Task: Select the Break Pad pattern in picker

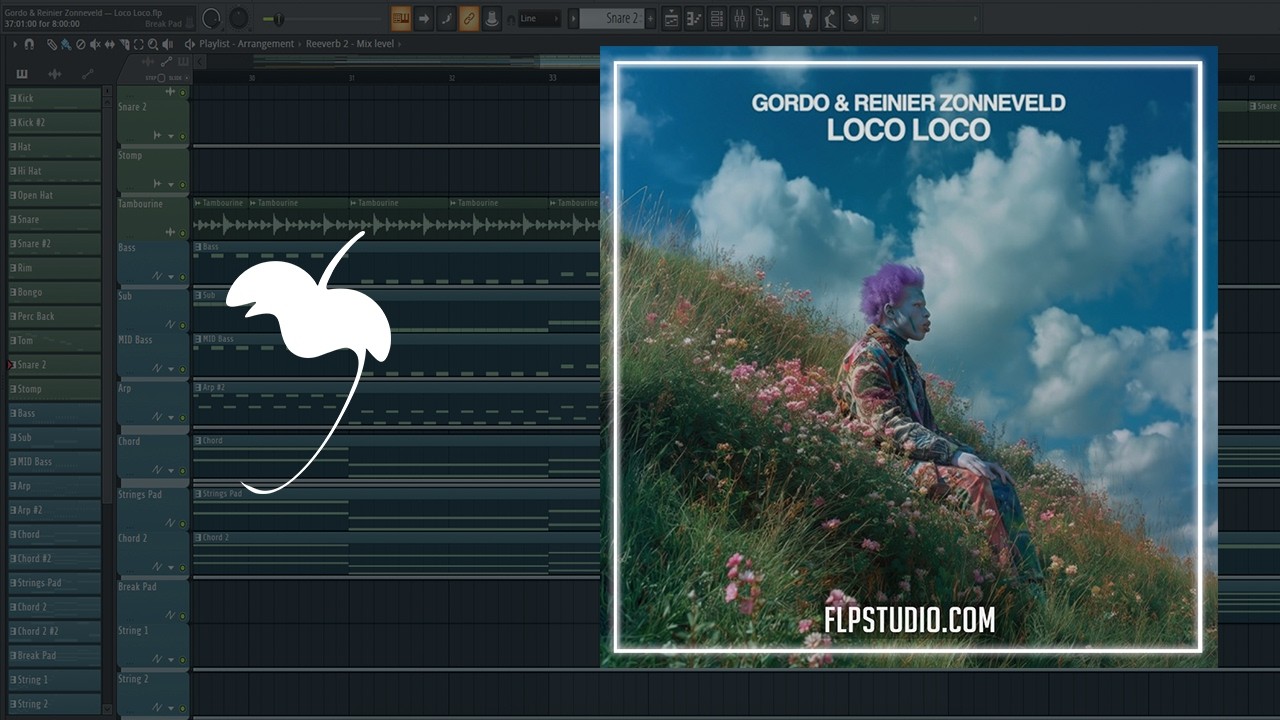Action: pos(55,655)
